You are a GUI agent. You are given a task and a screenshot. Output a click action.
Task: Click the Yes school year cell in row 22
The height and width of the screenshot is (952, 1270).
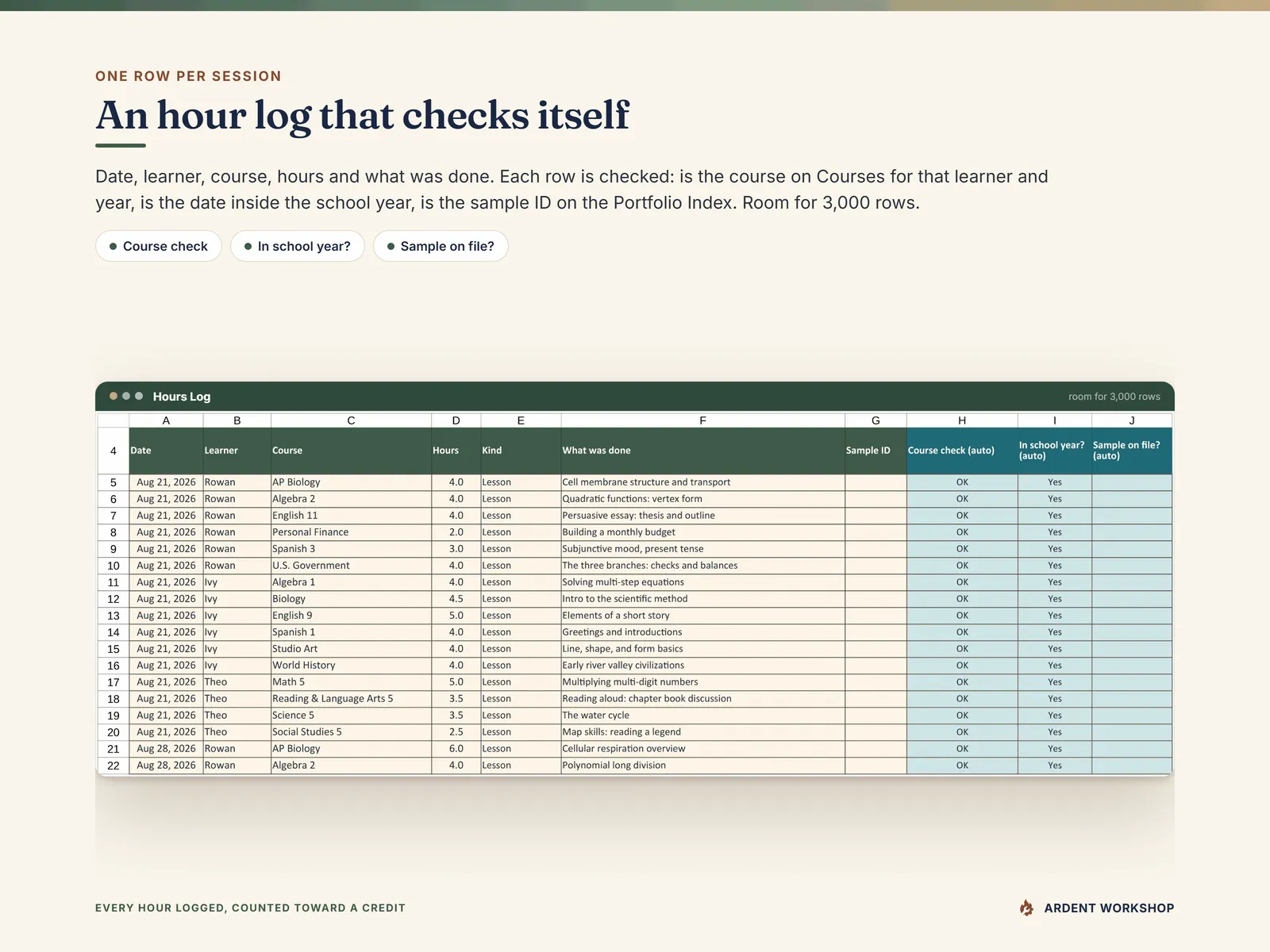(x=1054, y=766)
